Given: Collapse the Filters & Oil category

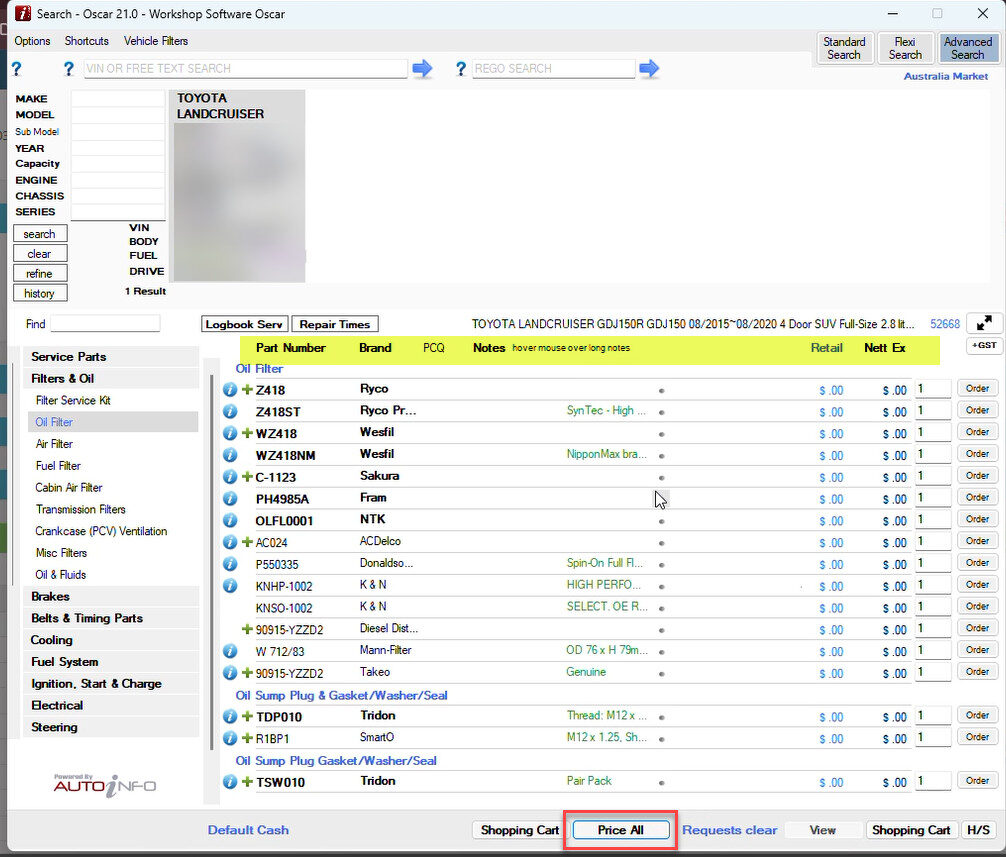Looking at the screenshot, I should [x=111, y=378].
